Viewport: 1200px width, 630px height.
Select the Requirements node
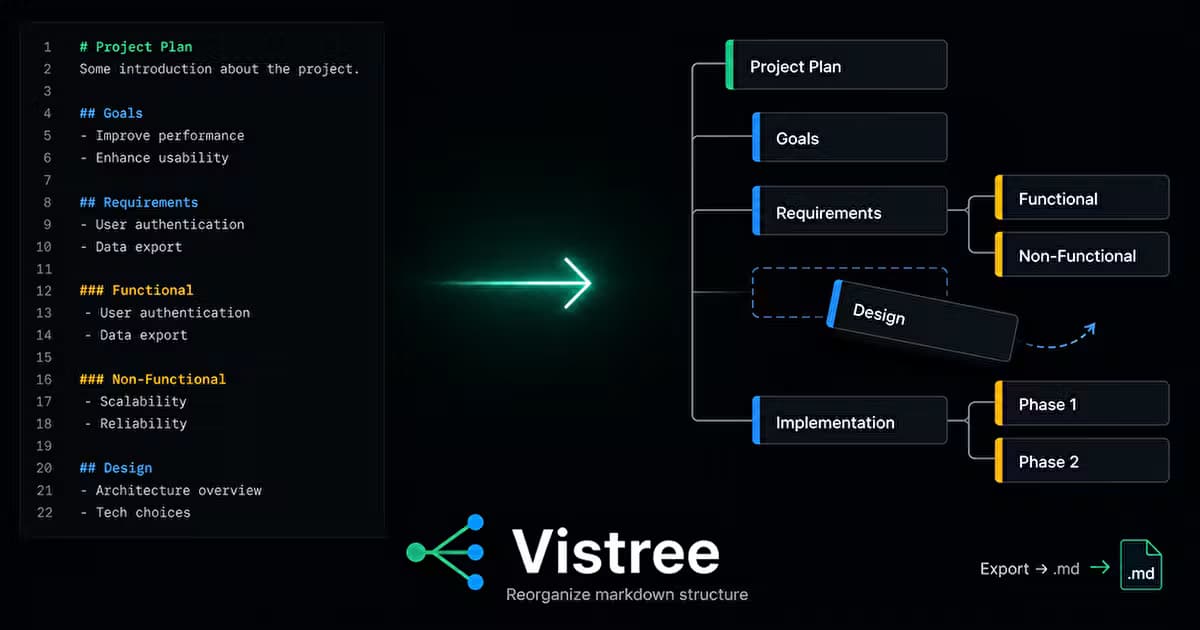849,211
